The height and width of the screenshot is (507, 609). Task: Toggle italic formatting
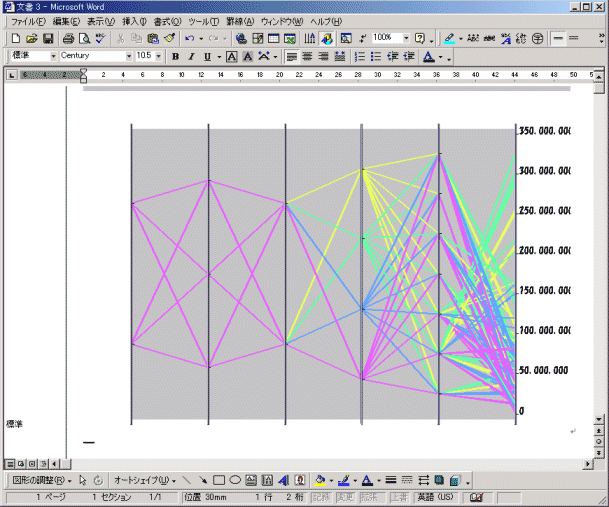[191, 57]
